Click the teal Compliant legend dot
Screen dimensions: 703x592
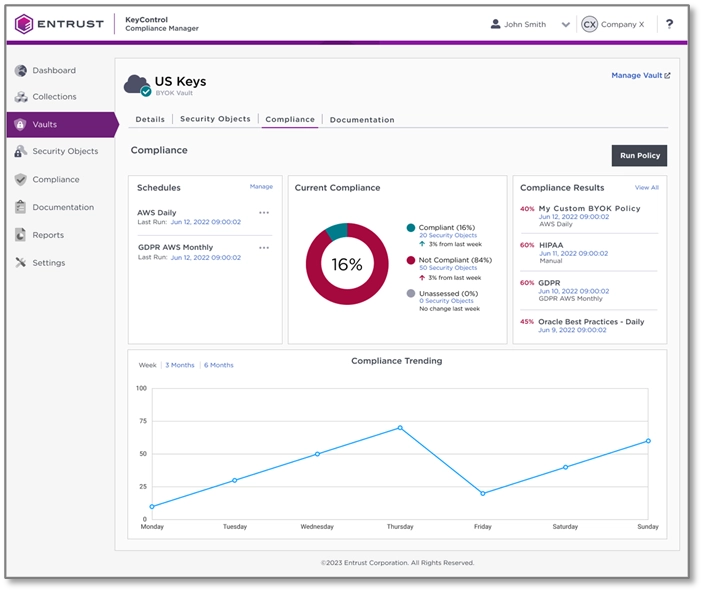click(x=410, y=227)
